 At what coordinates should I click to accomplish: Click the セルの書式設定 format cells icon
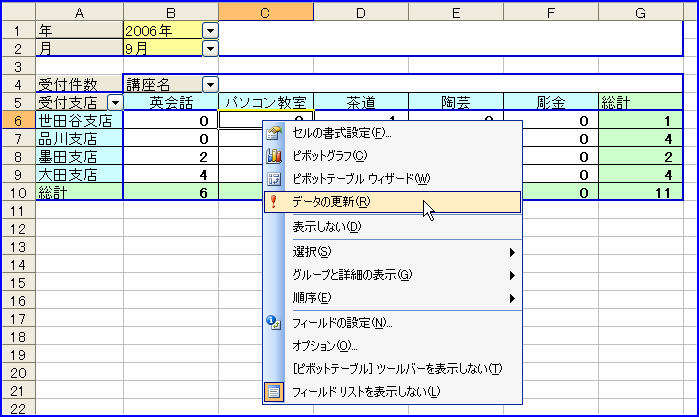coord(275,132)
